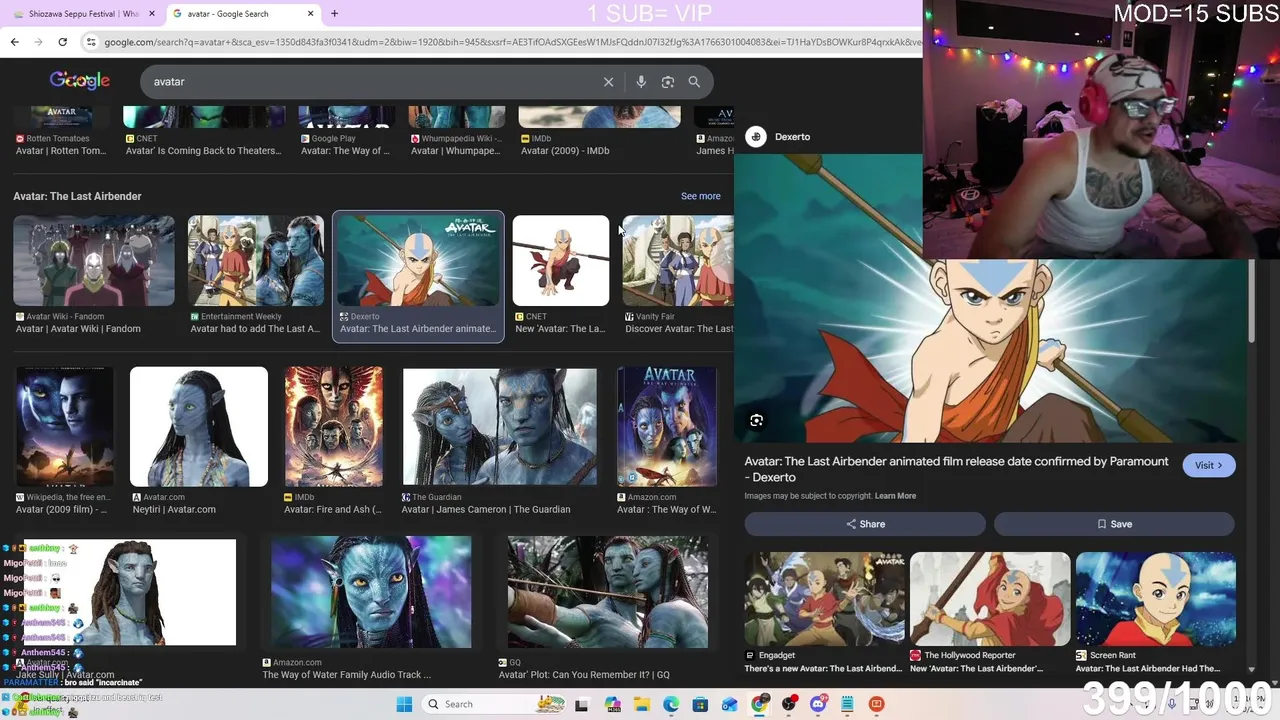The height and width of the screenshot is (720, 1280).
Task: Open Microsoft 365 Copilot from the taskbar
Action: click(612, 704)
